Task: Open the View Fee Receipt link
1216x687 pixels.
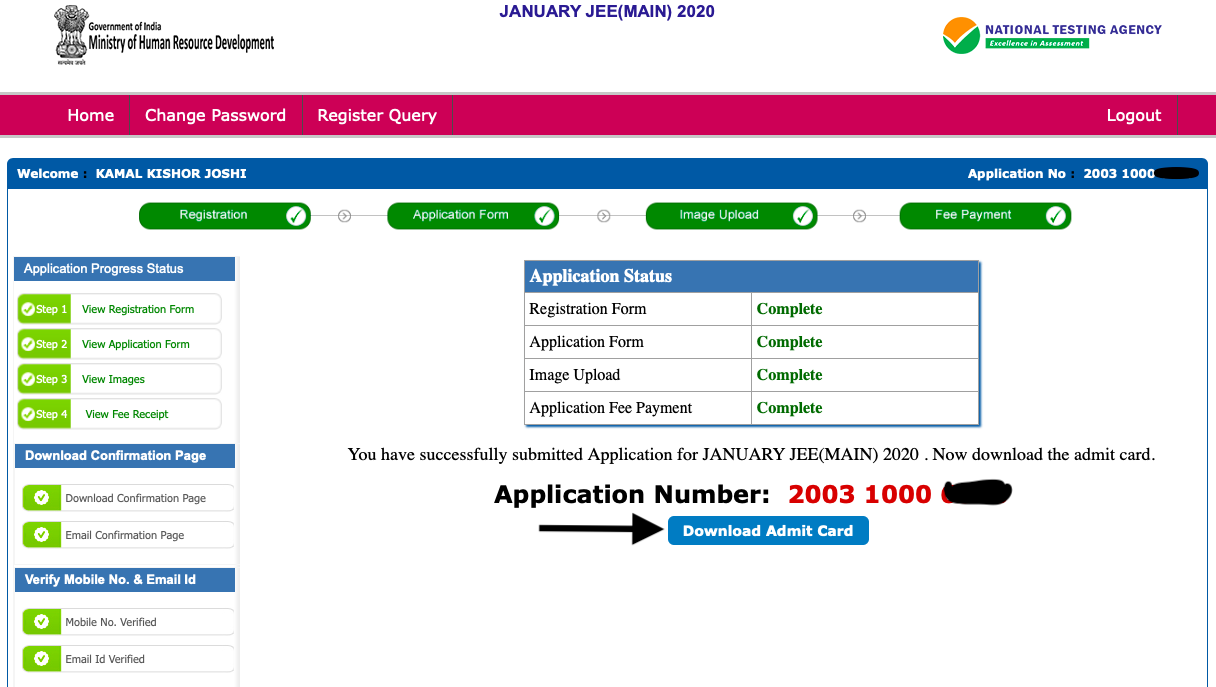Action: pos(127,414)
